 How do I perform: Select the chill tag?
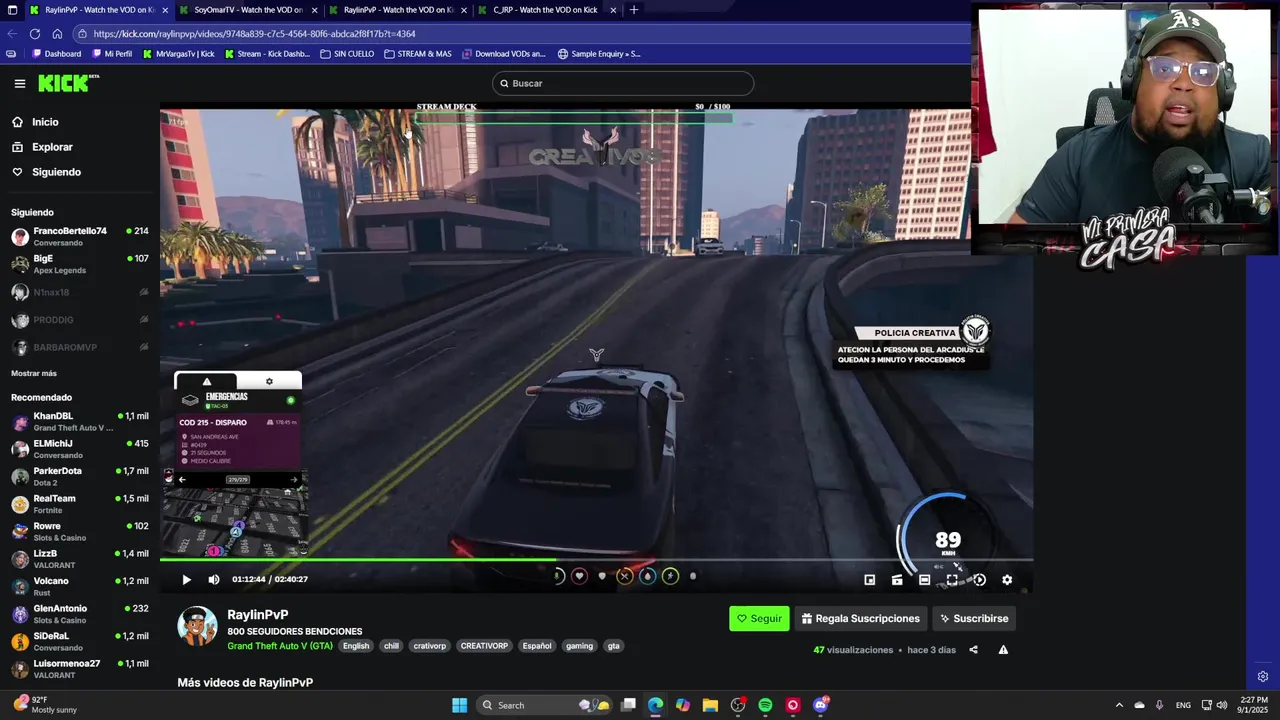point(391,646)
